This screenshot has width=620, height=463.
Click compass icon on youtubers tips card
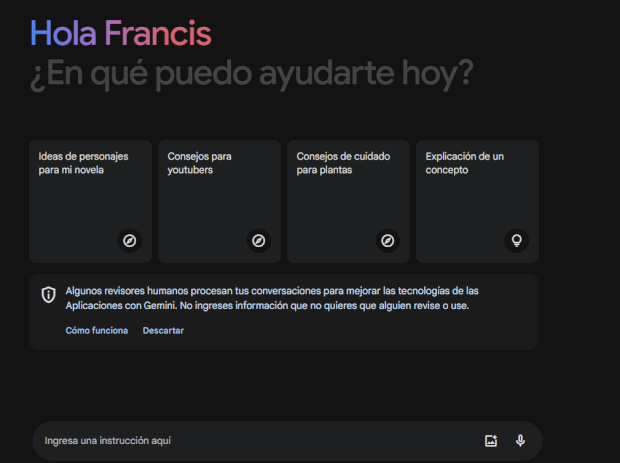click(x=259, y=240)
